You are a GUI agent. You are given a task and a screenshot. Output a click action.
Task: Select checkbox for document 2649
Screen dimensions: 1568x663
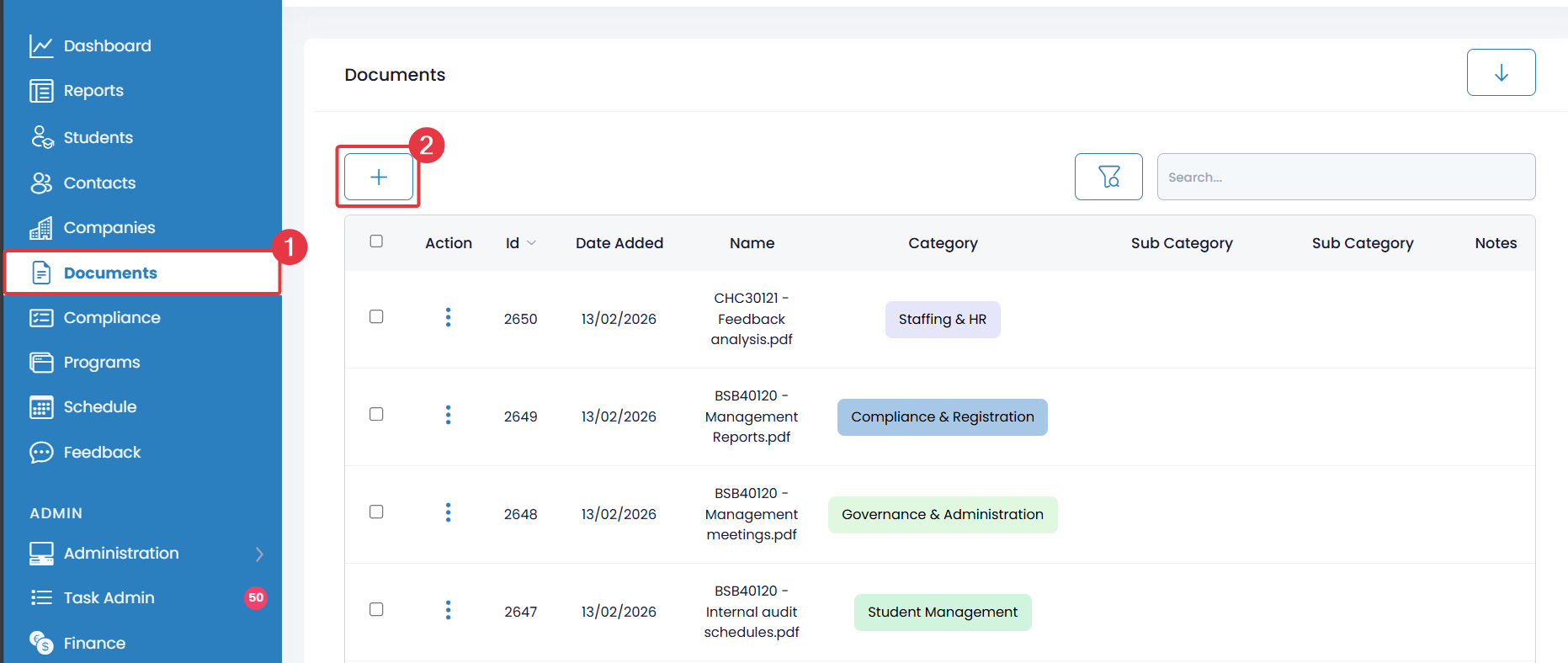376,414
